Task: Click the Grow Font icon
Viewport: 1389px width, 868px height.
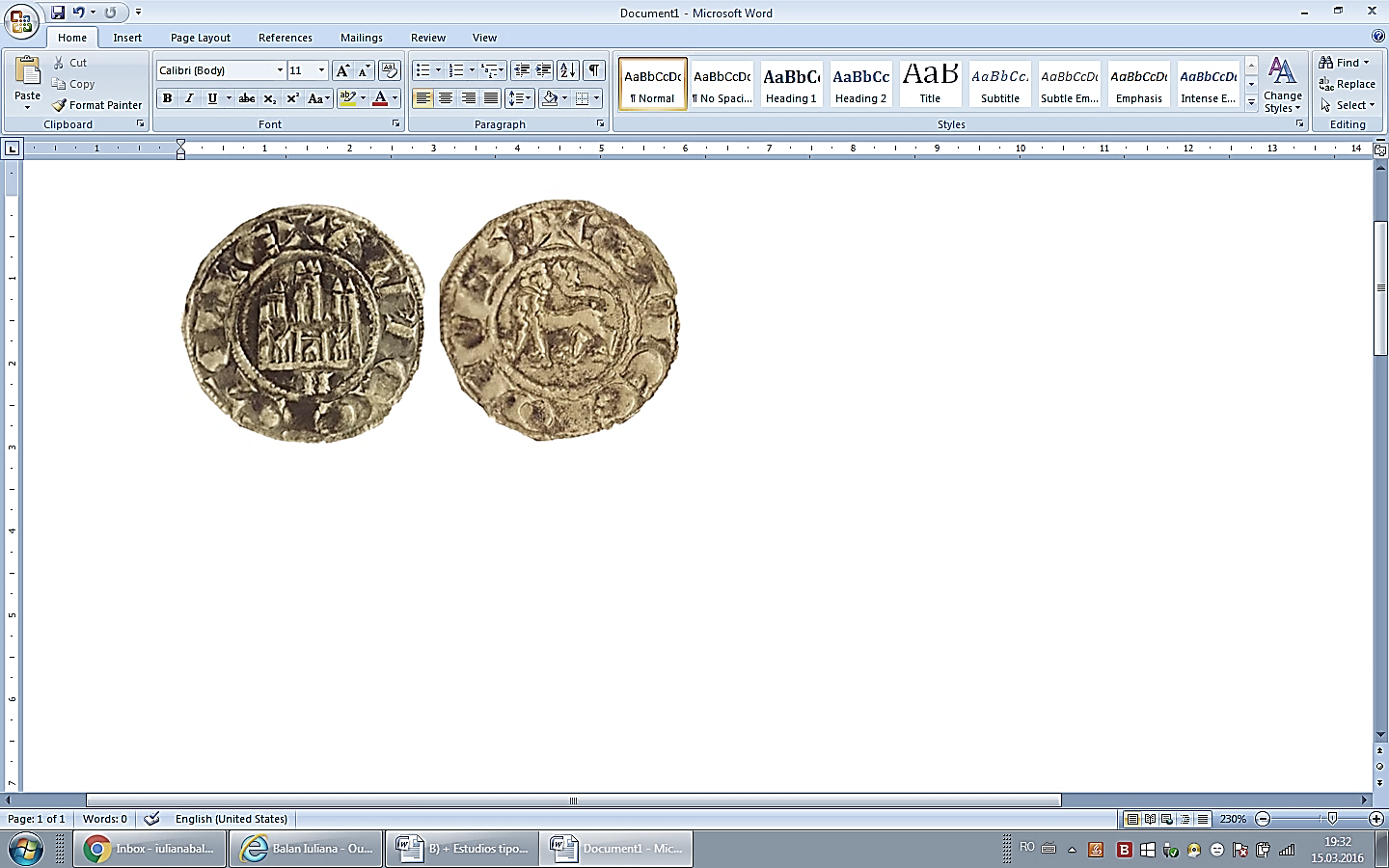Action: (342, 70)
